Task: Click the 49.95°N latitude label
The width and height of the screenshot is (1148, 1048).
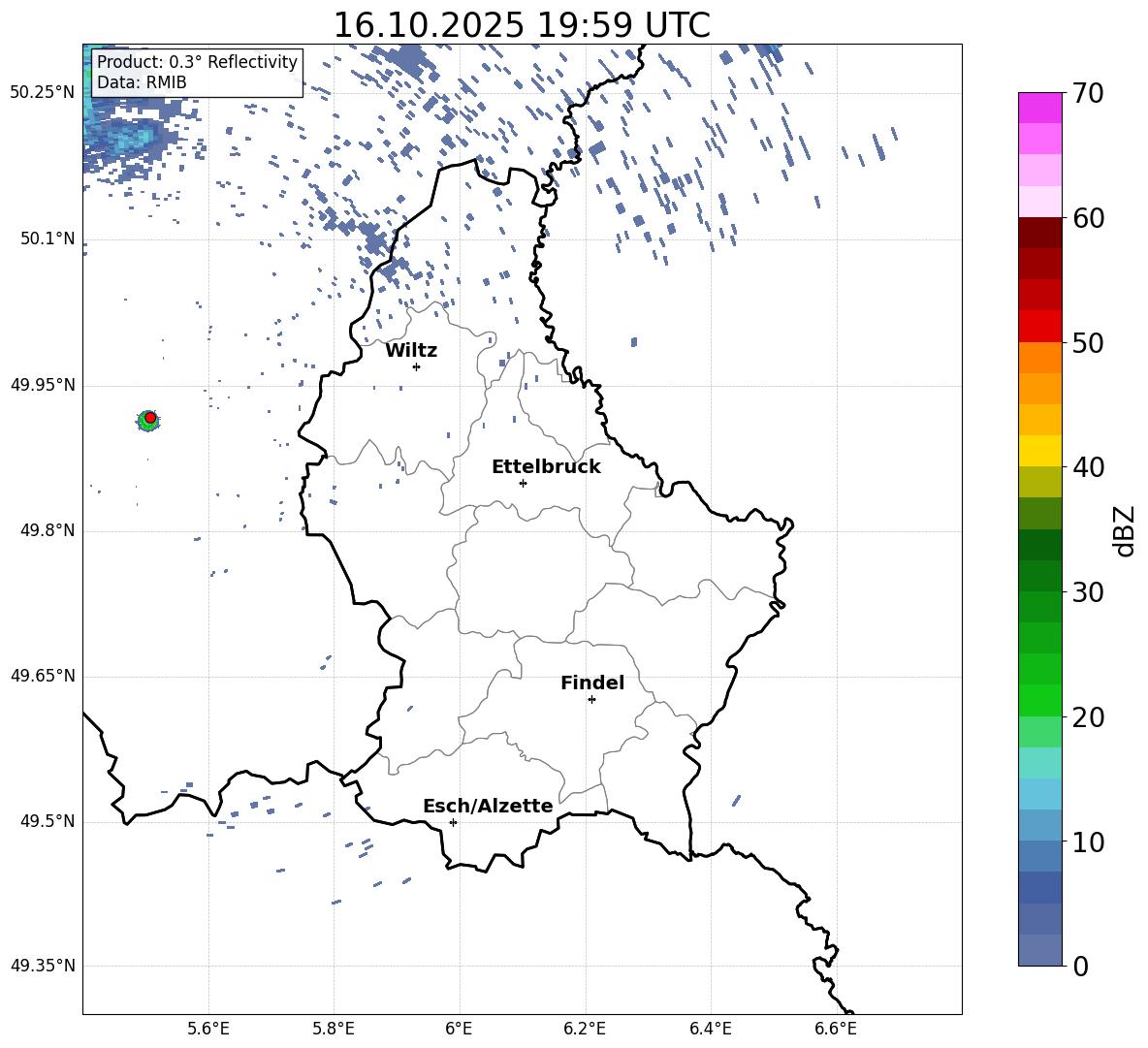Action: click(43, 385)
